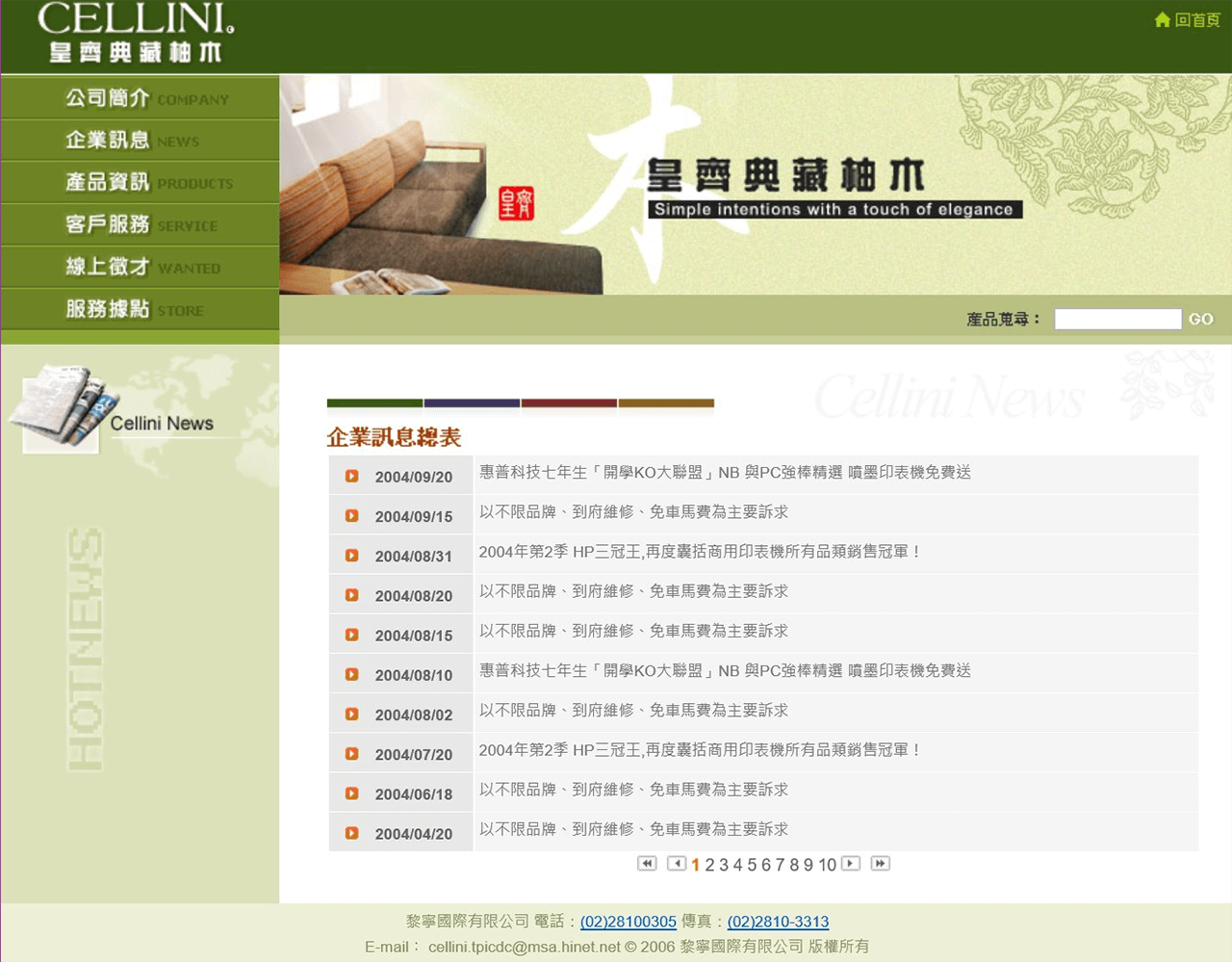
Task: Open the 2004/08/31 HP三冠王 news headline
Action: coord(700,552)
